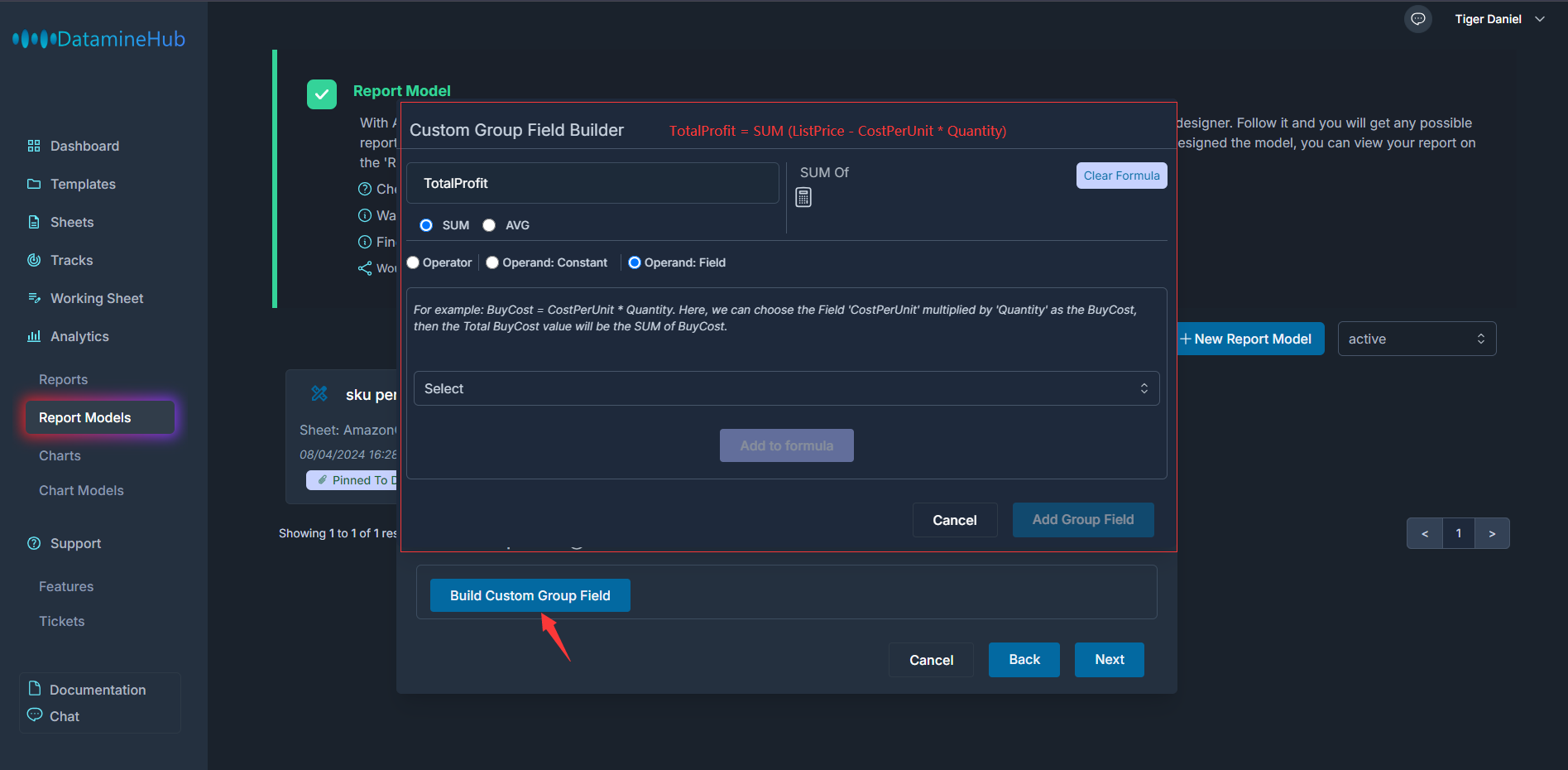Click Cancel beside the Back button

point(932,660)
